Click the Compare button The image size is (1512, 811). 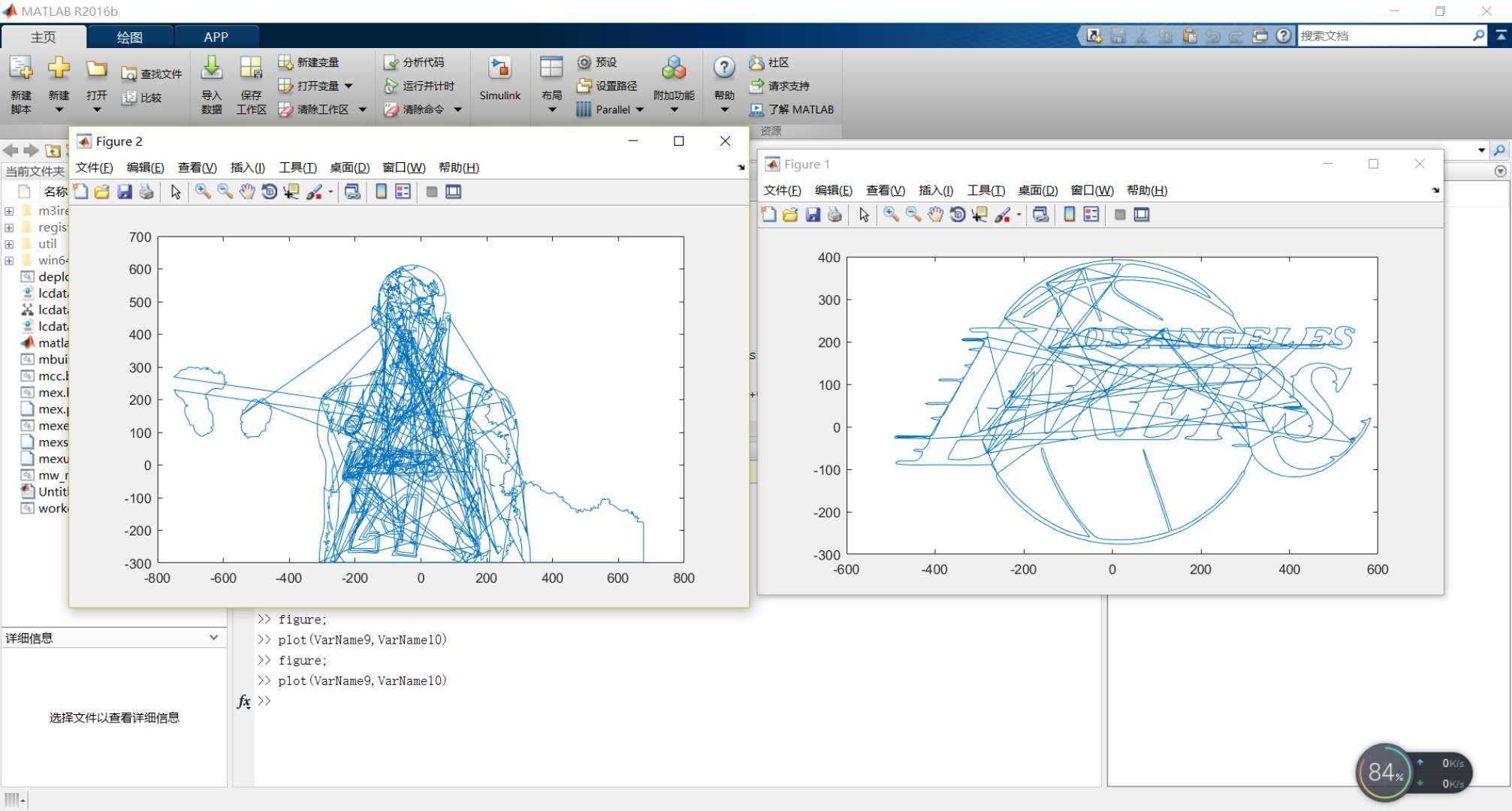pos(142,98)
